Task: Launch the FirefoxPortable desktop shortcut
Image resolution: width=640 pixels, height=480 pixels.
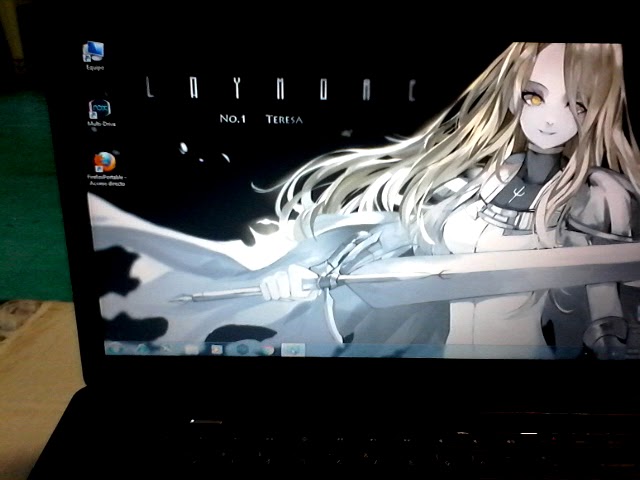Action: point(105,162)
